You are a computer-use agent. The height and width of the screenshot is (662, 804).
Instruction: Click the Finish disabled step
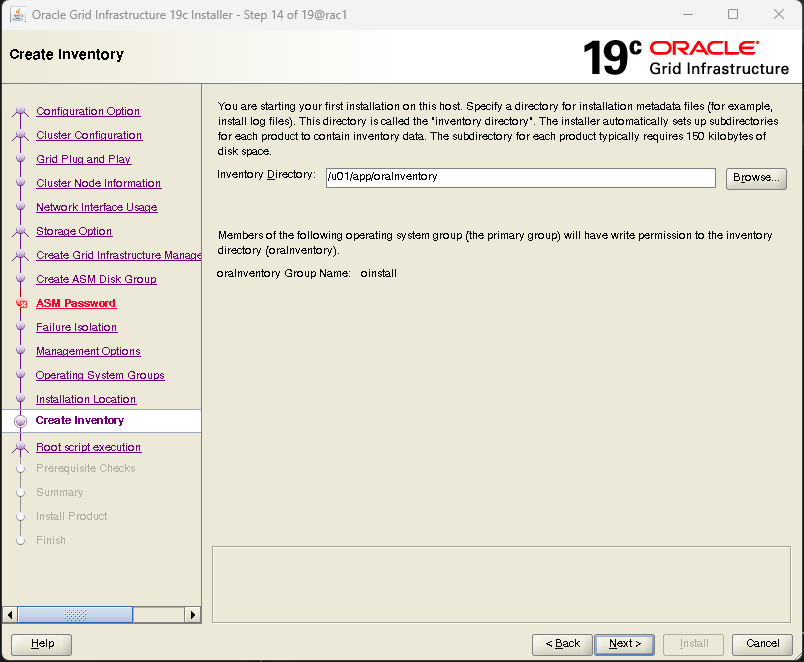coord(51,540)
